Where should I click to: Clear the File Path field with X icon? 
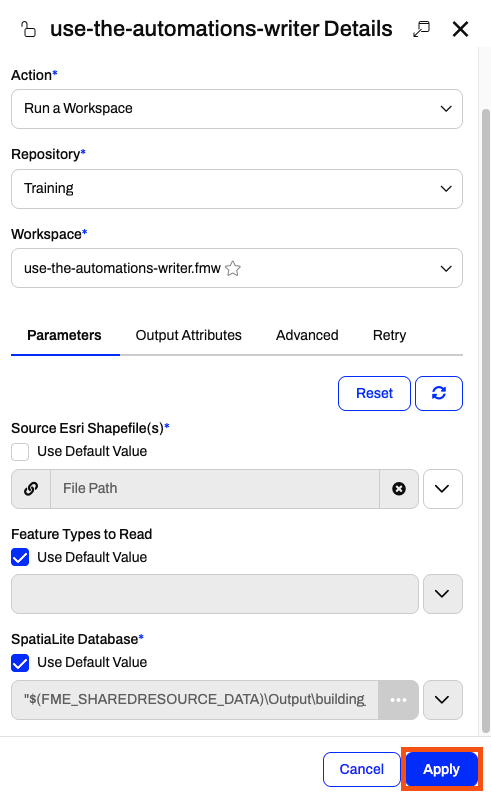pyautogui.click(x=399, y=489)
